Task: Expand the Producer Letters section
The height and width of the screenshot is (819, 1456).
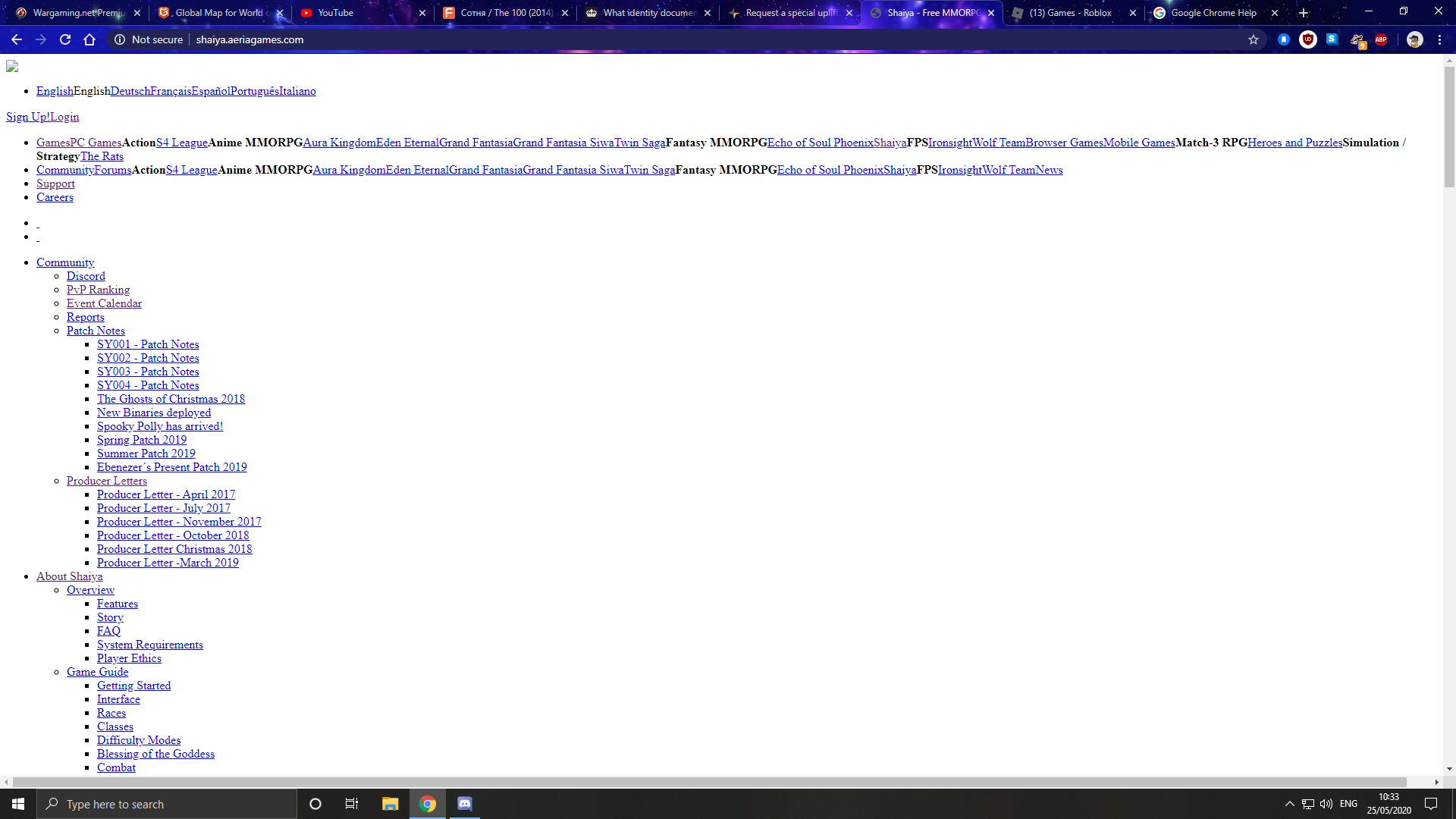Action: click(x=106, y=480)
